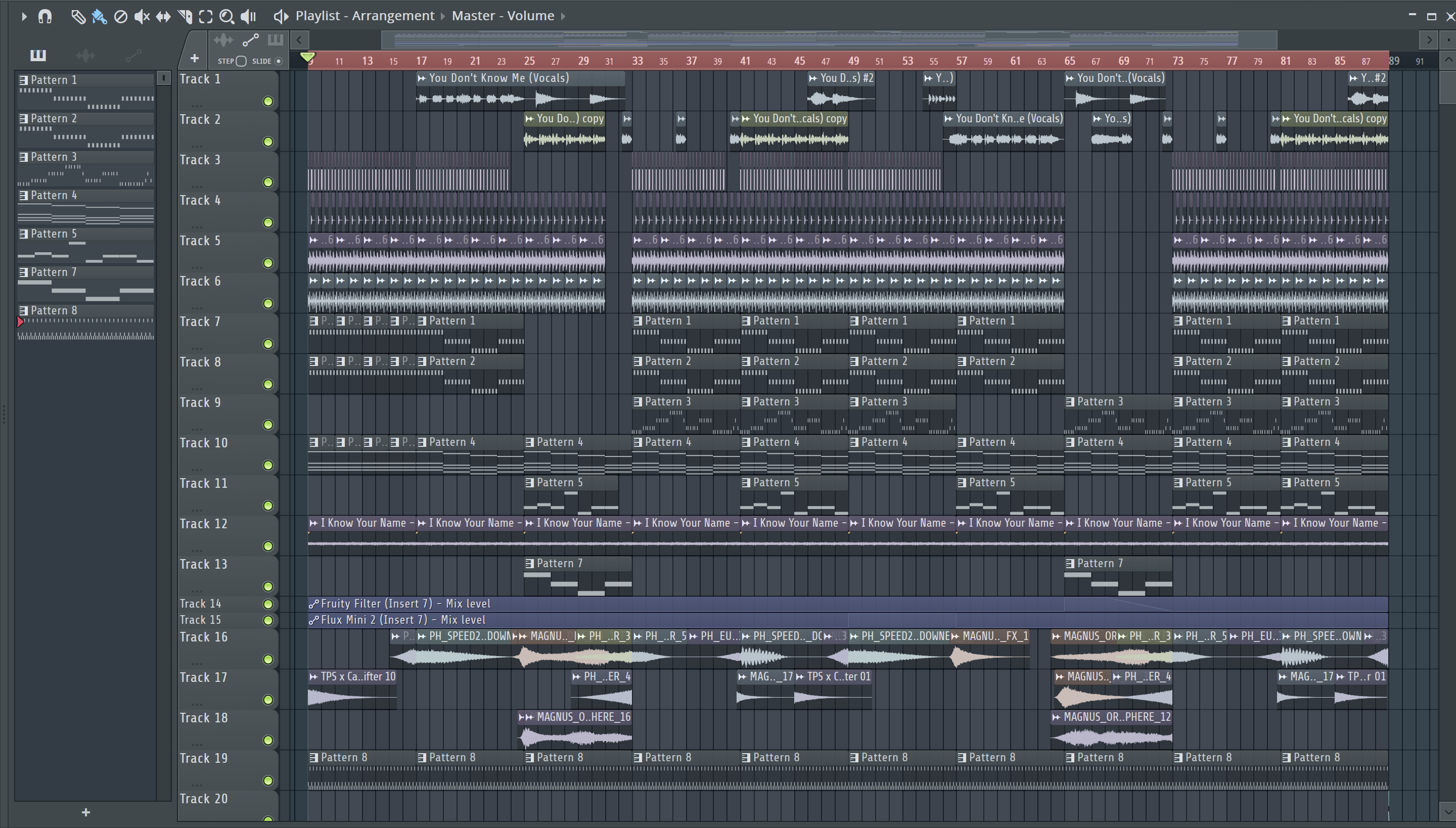Viewport: 1456px width, 828px height.
Task: Select the Mute tool
Action: pos(142,17)
